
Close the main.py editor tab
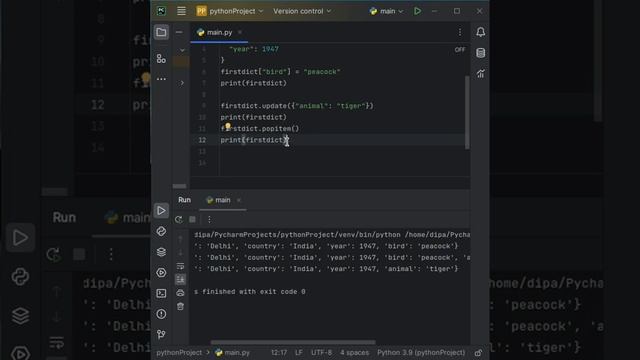[240, 32]
